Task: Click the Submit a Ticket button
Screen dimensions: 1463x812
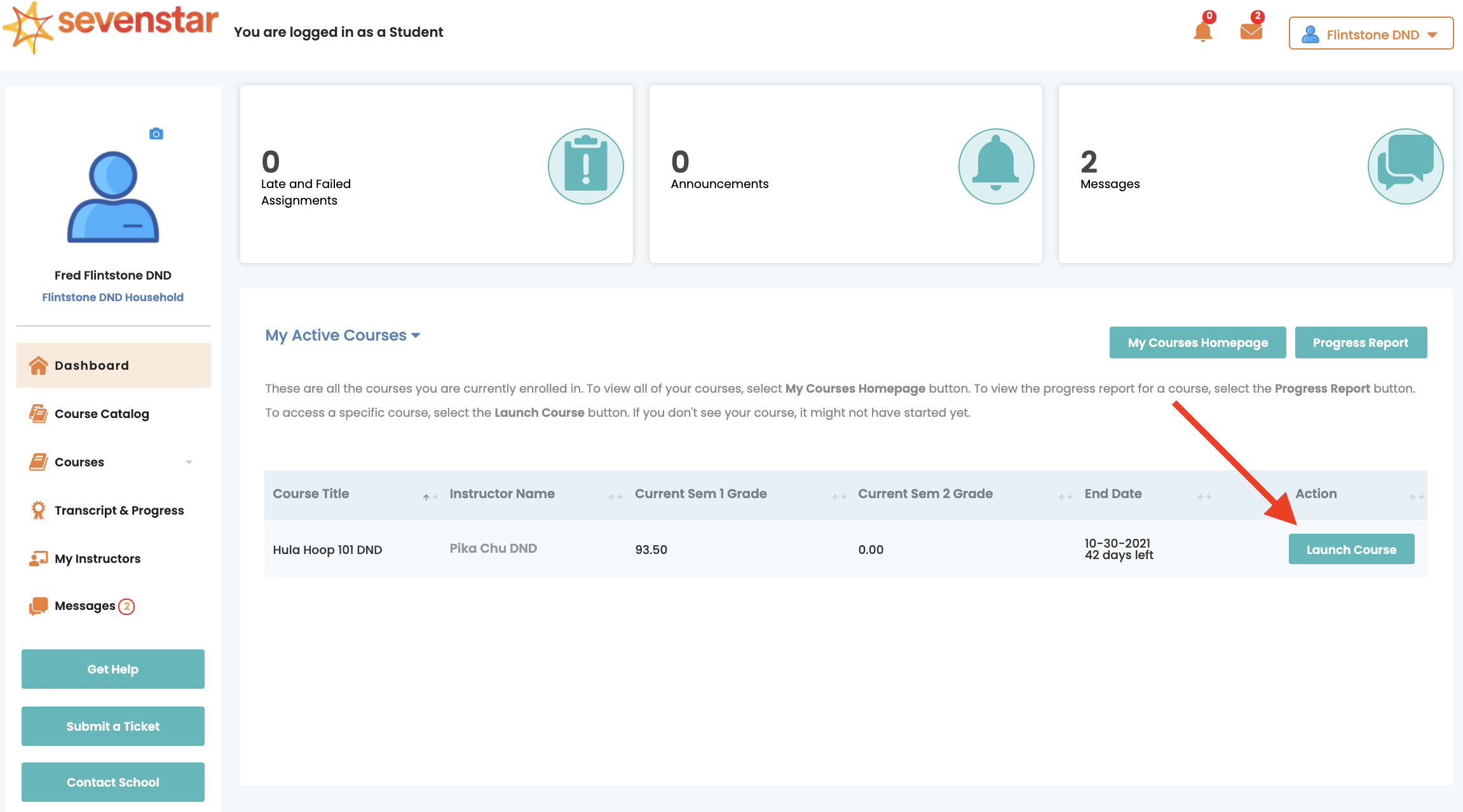Action: pos(112,726)
